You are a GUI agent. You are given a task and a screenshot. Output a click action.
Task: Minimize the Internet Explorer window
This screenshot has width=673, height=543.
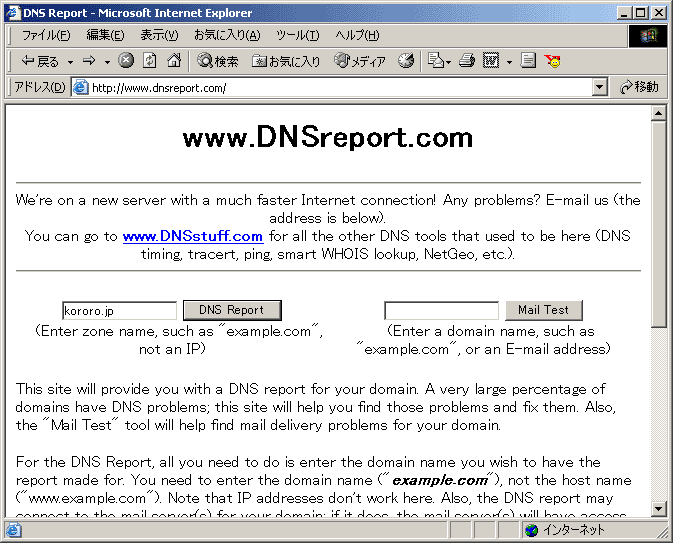[x=624, y=13]
